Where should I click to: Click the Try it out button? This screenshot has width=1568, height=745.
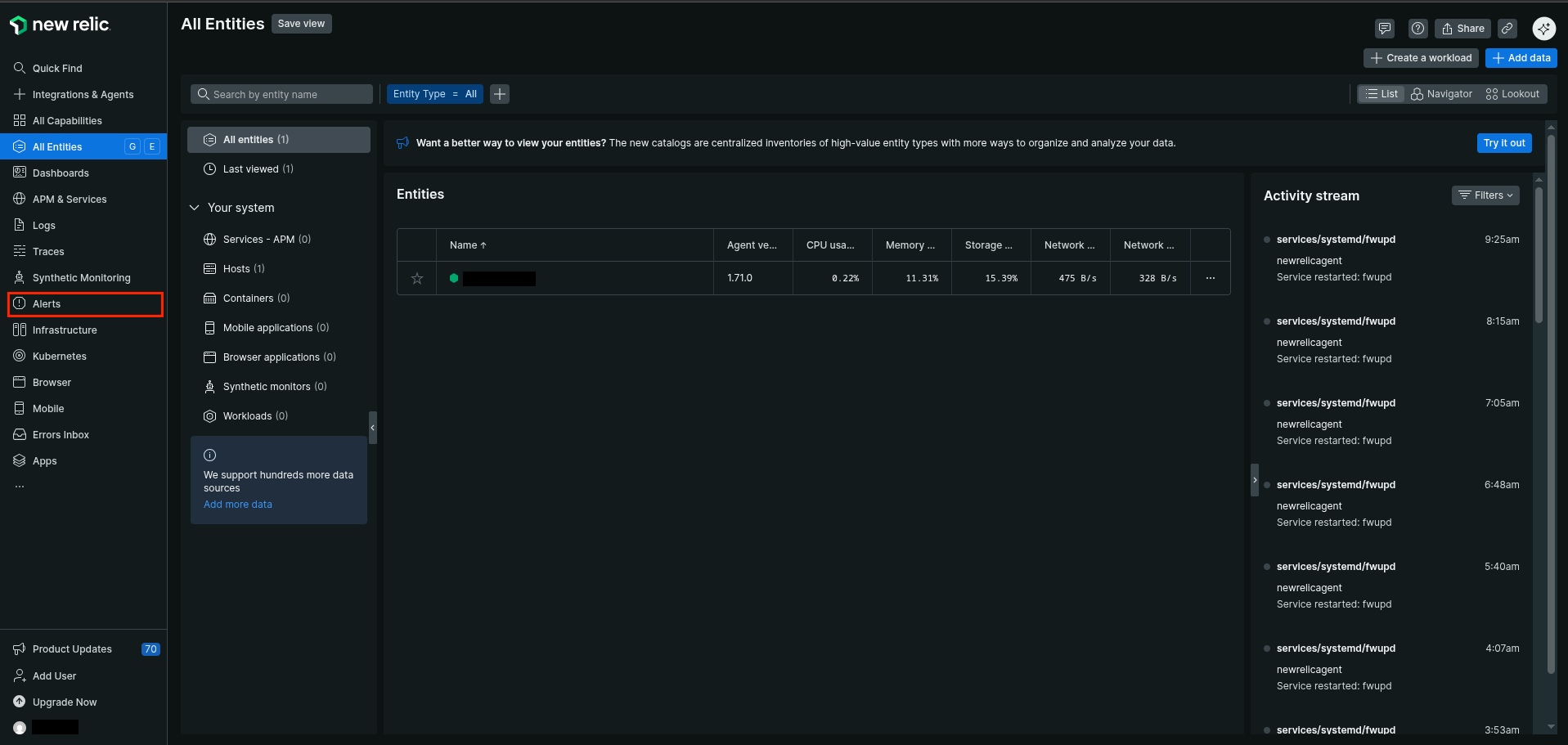tap(1503, 143)
